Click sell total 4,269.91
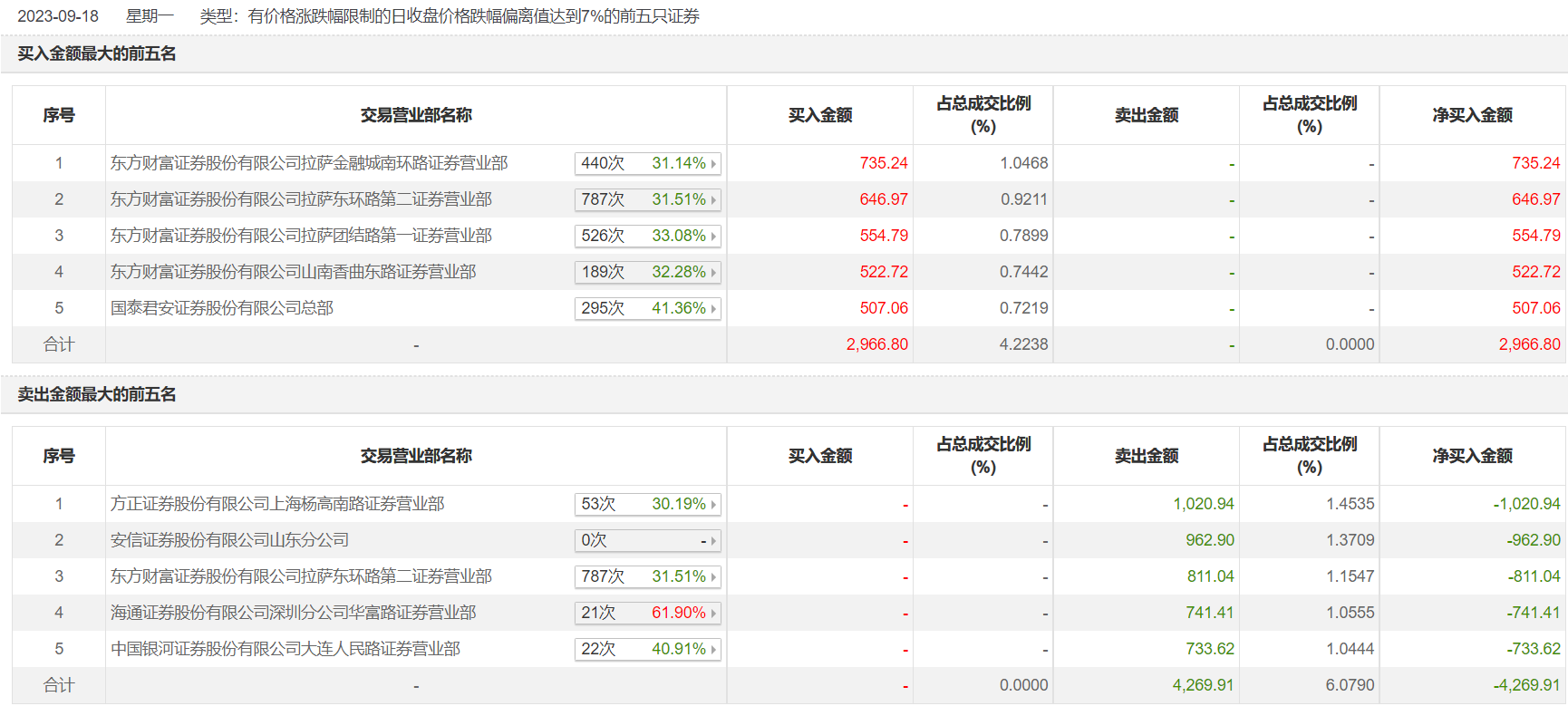This screenshot has height=706, width=1568. tap(1204, 685)
